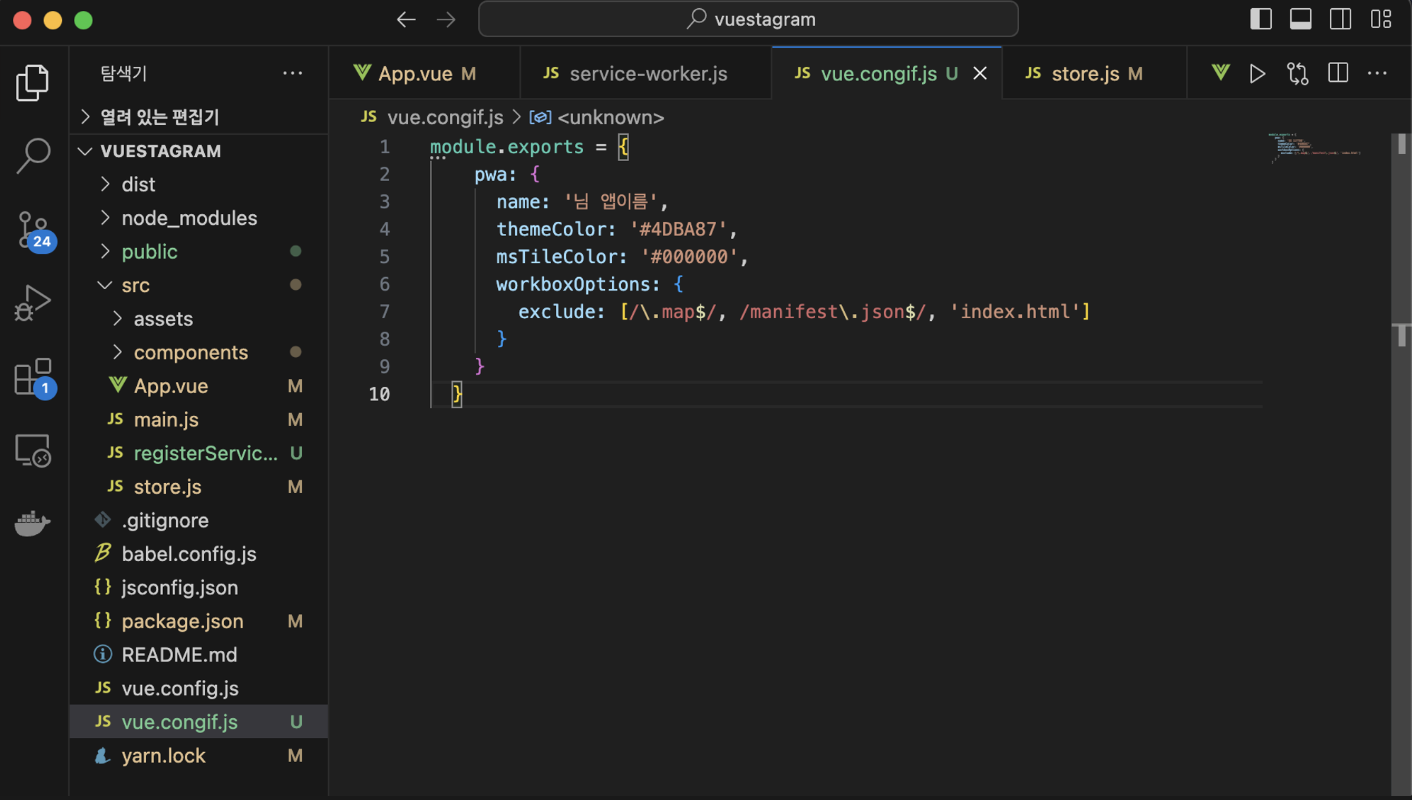Viewport: 1412px width, 800px height.
Task: Open vue.config.js in the file tree
Action: (199, 688)
